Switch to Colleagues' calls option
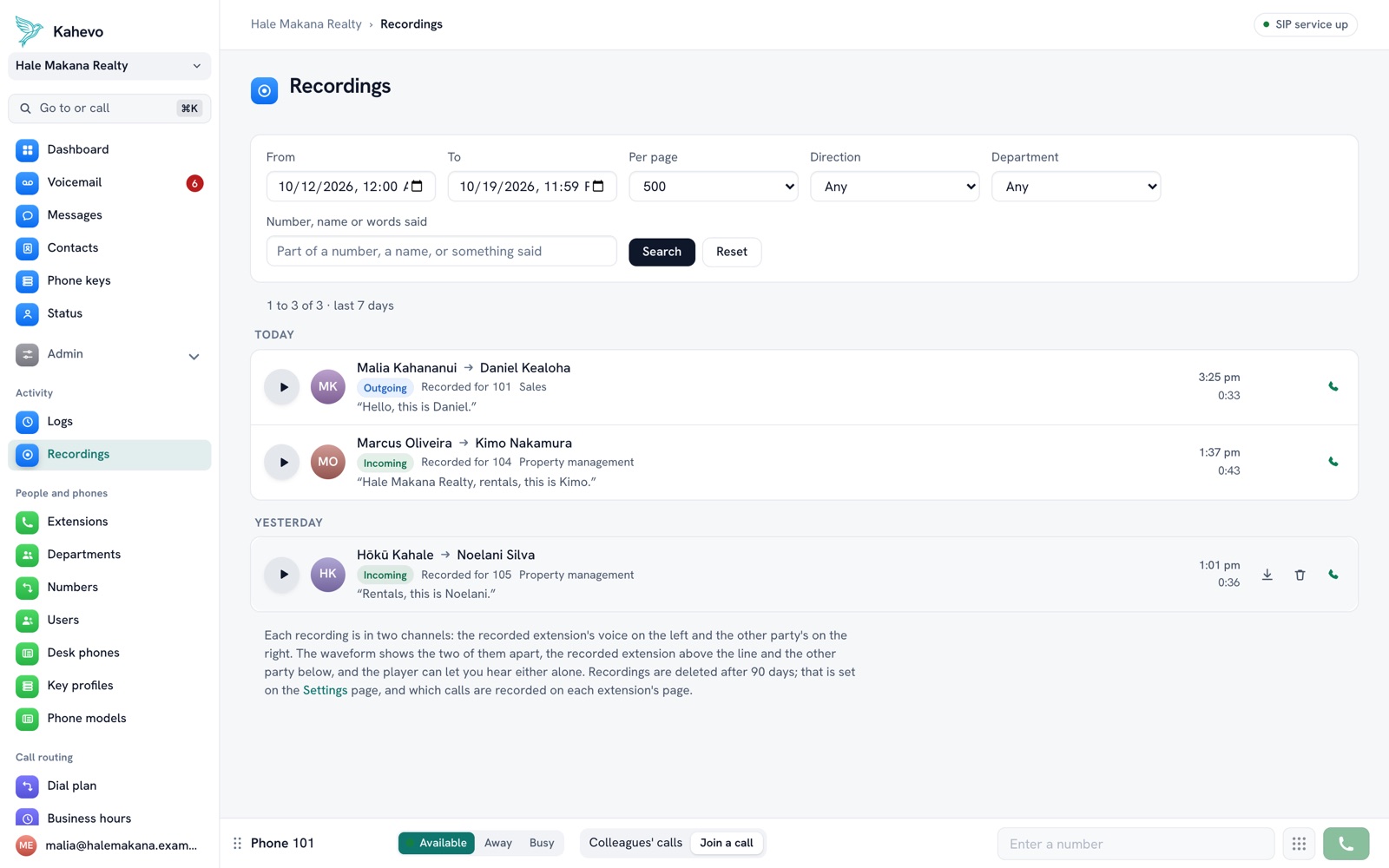The height and width of the screenshot is (868, 1389). tap(635, 843)
